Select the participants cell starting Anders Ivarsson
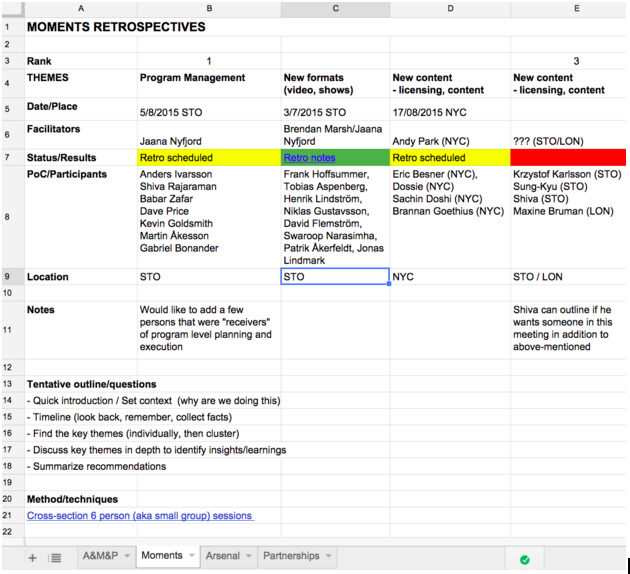This screenshot has width=630, height=574. click(209, 217)
